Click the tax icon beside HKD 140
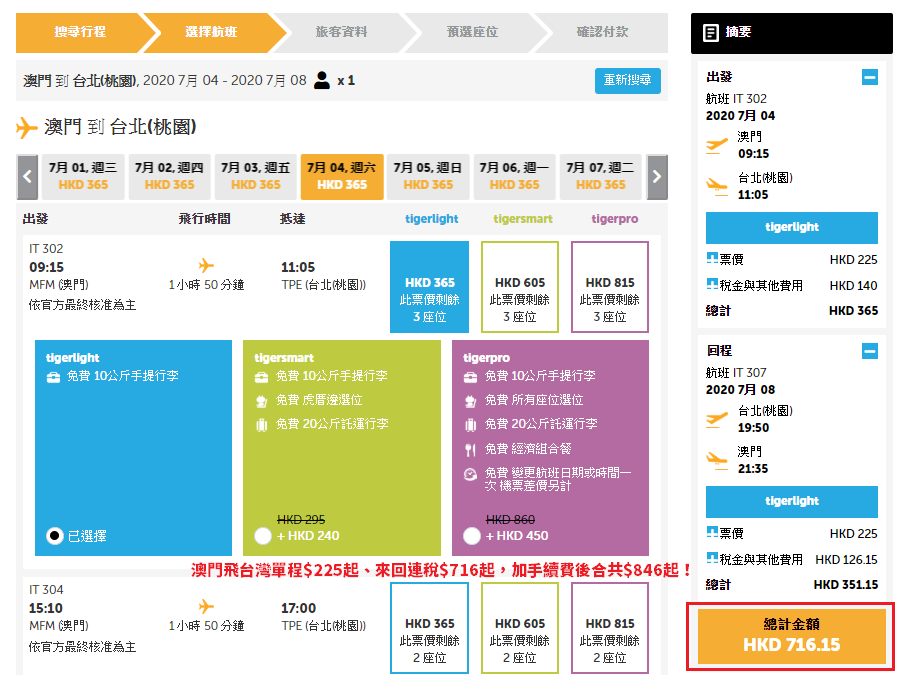The image size is (912, 675). (x=712, y=284)
